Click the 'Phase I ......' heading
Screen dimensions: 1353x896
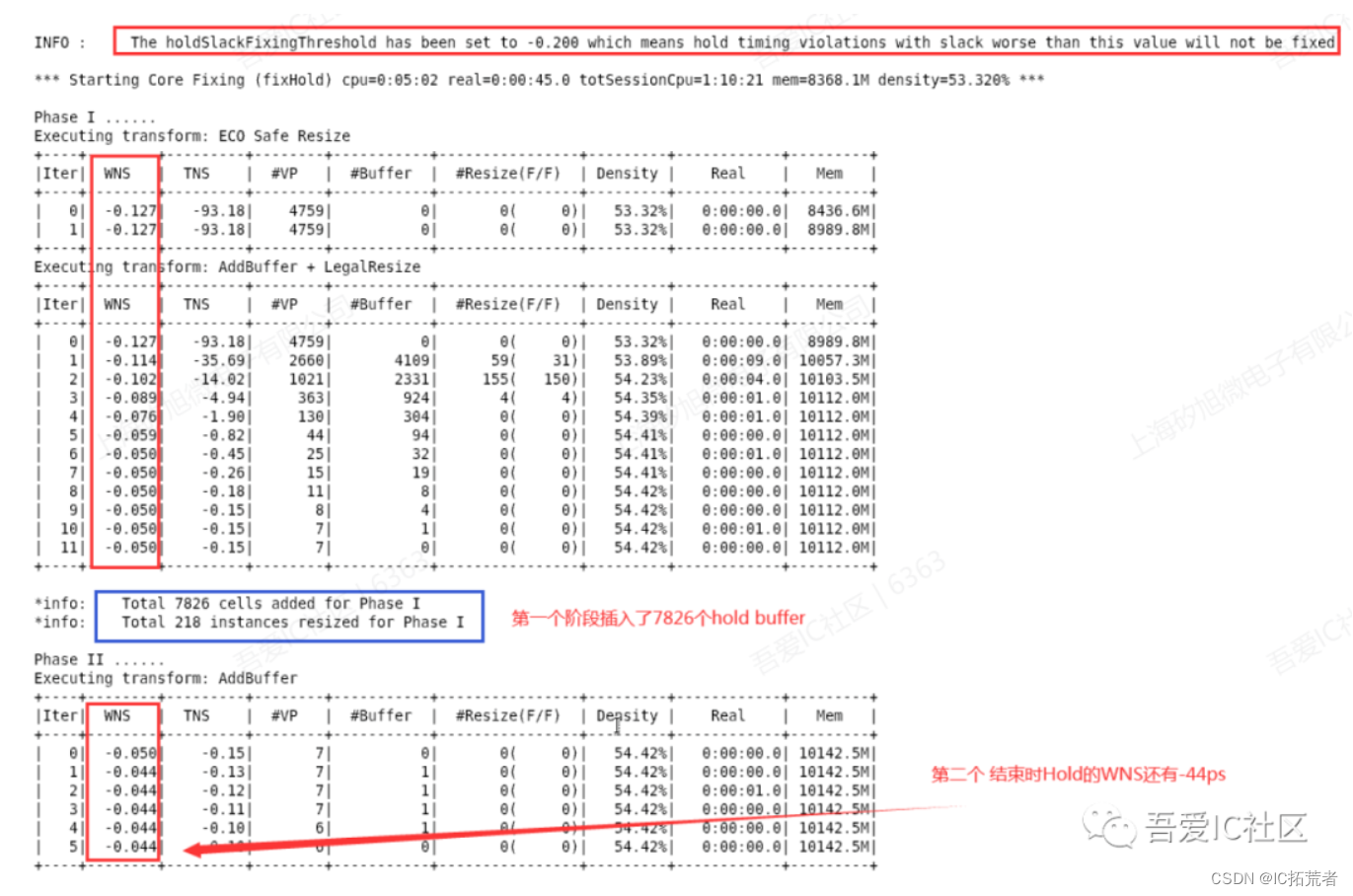tap(95, 117)
